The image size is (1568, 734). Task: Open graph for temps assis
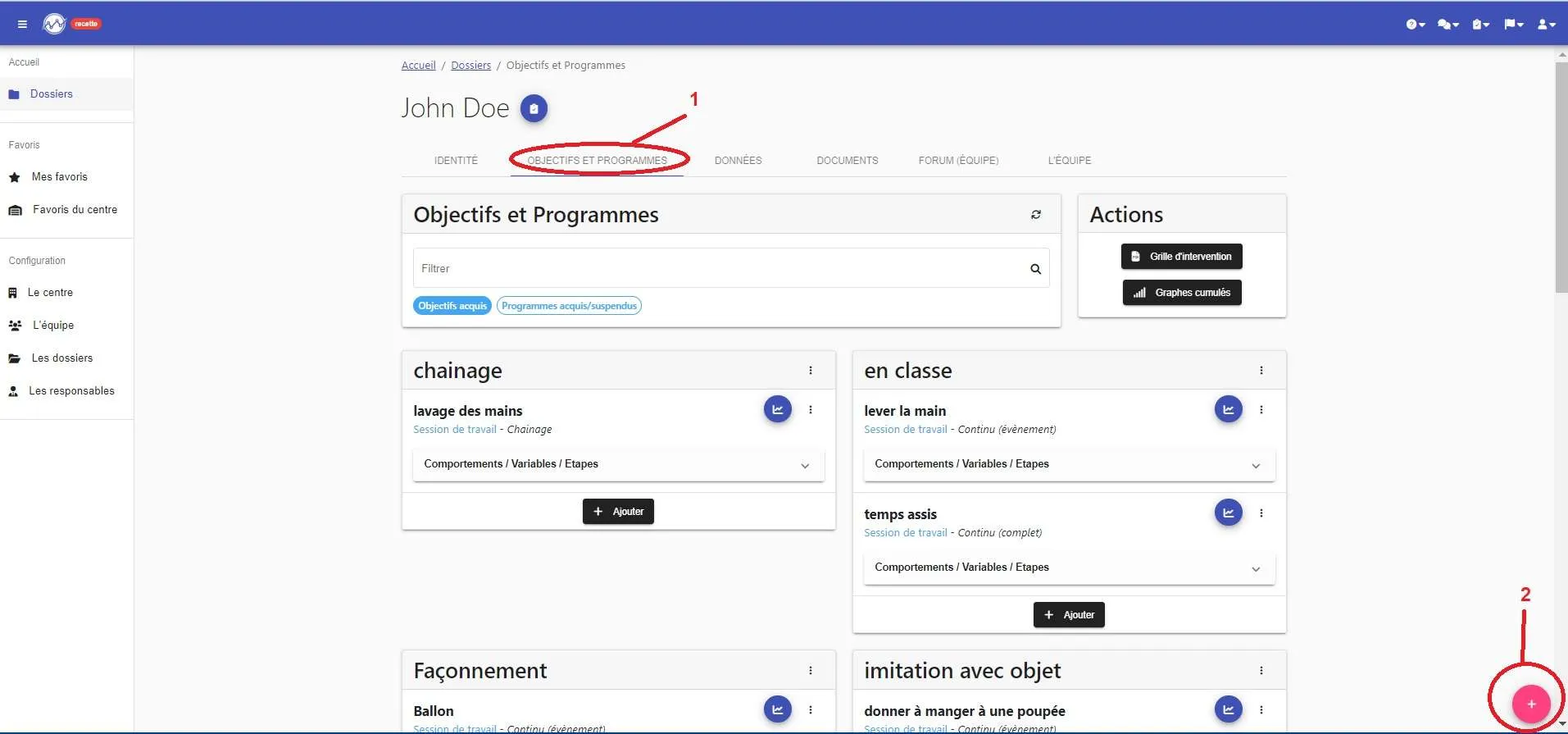tap(1228, 513)
